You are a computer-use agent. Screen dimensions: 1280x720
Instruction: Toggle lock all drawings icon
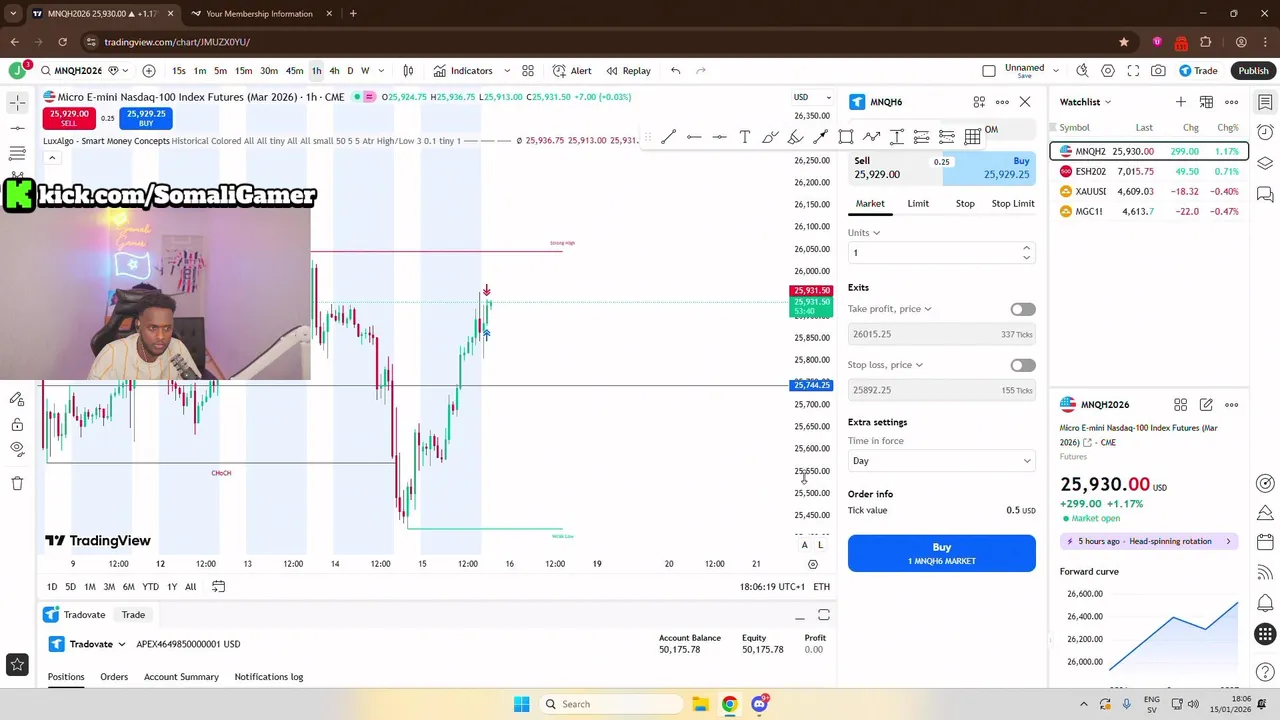(17, 424)
